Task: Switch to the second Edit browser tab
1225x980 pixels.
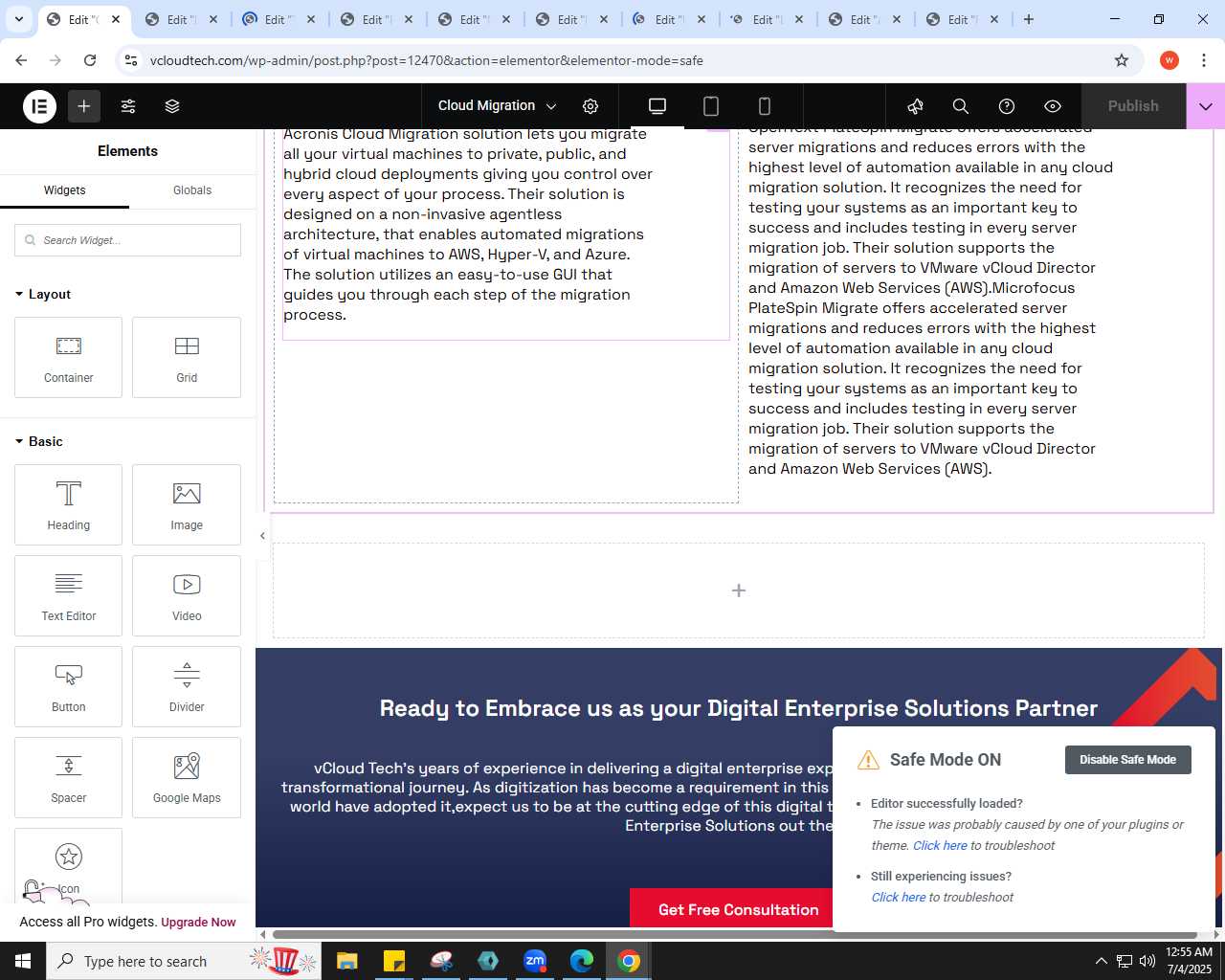Action: coord(182,19)
